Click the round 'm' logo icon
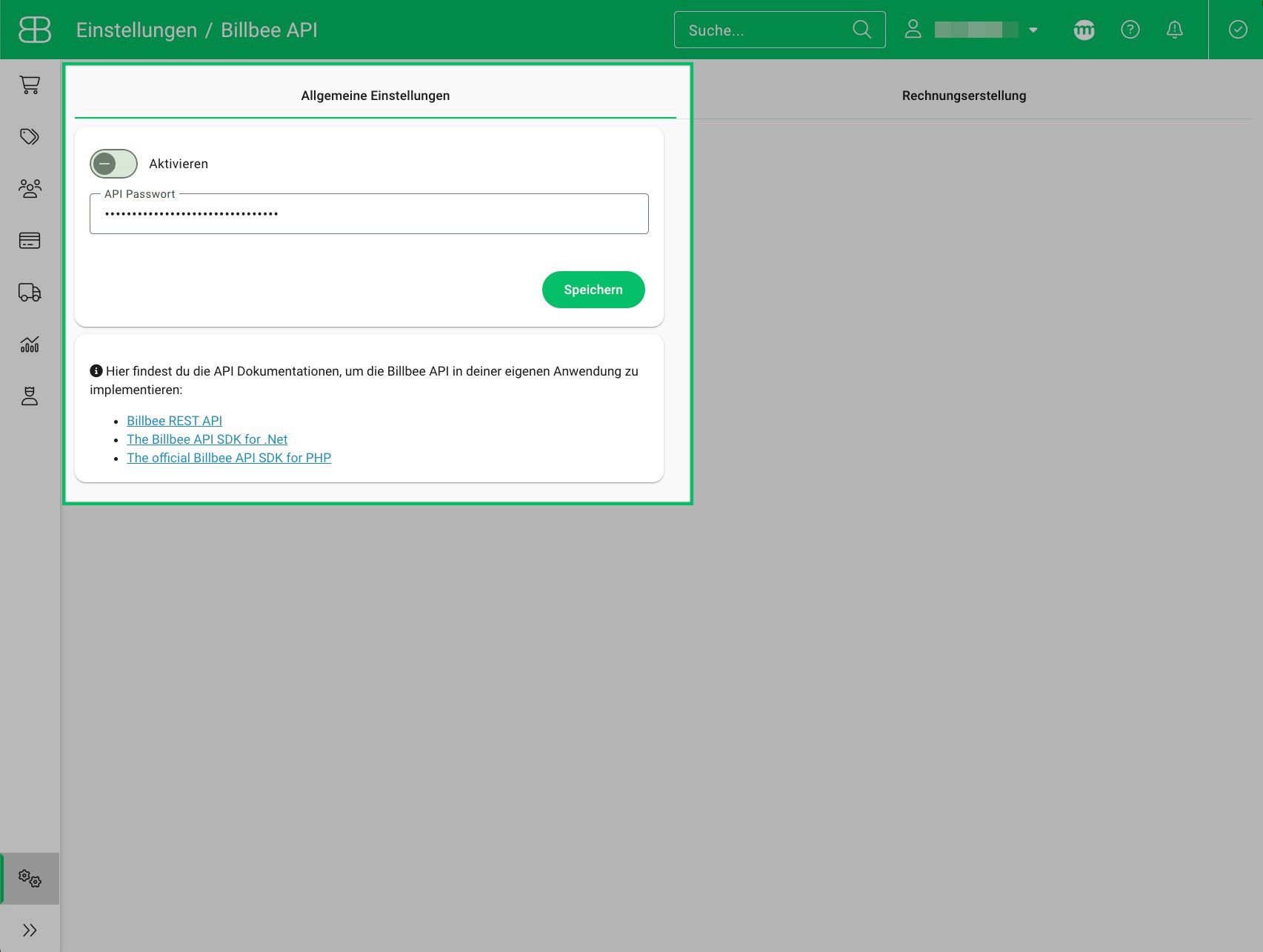Viewport: 1263px width, 952px height. [1084, 30]
